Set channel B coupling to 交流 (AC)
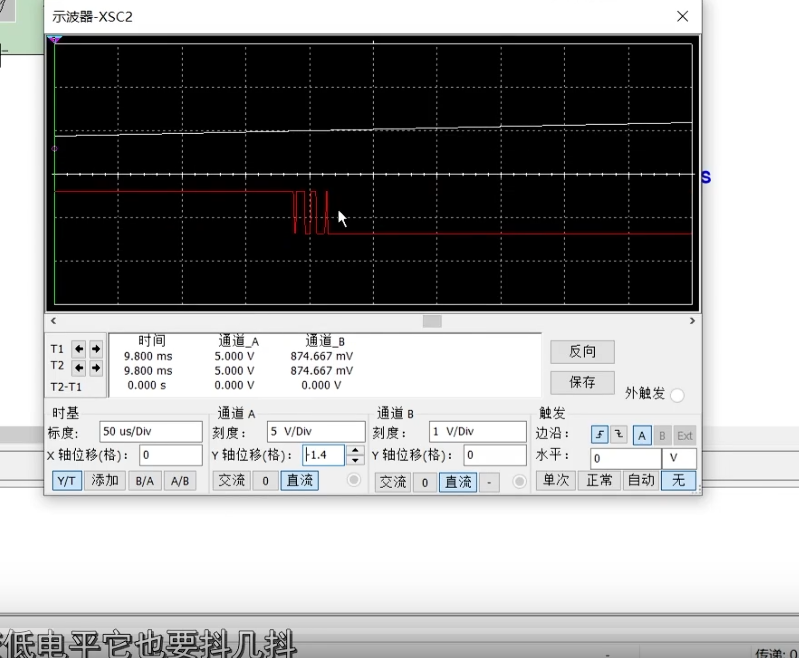This screenshot has width=799, height=658. 393,482
